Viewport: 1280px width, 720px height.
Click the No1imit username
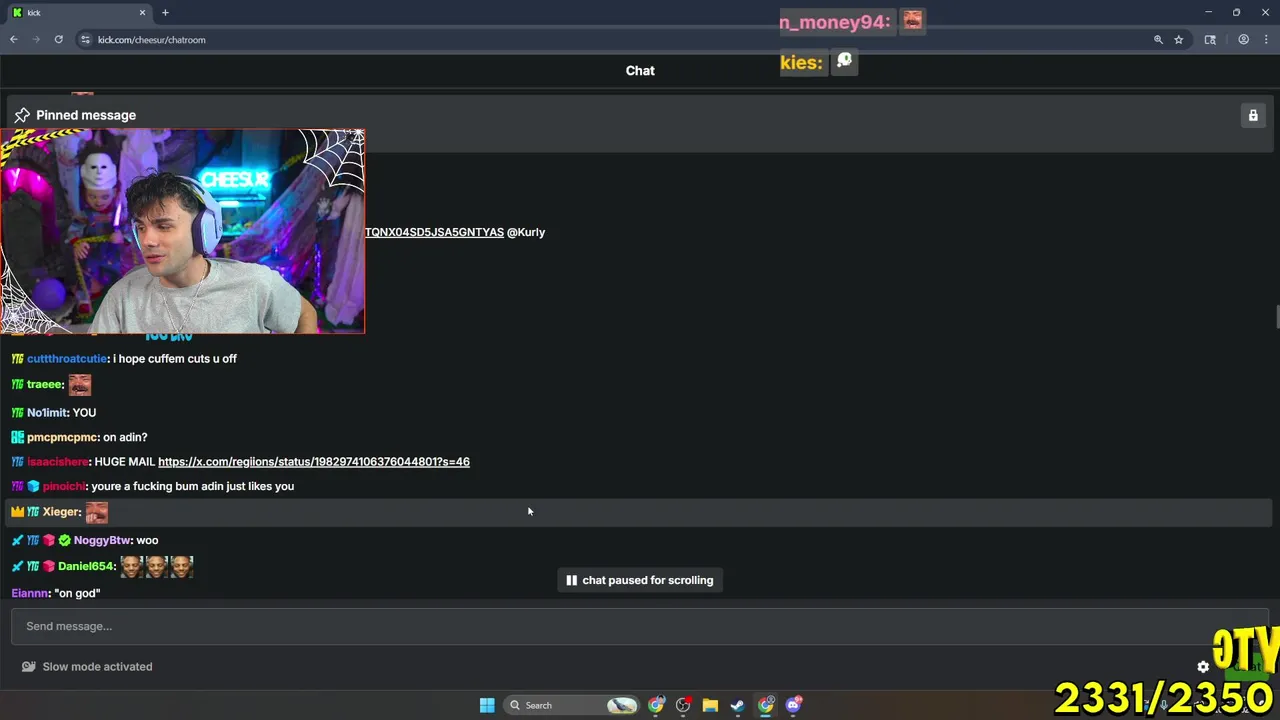click(47, 413)
